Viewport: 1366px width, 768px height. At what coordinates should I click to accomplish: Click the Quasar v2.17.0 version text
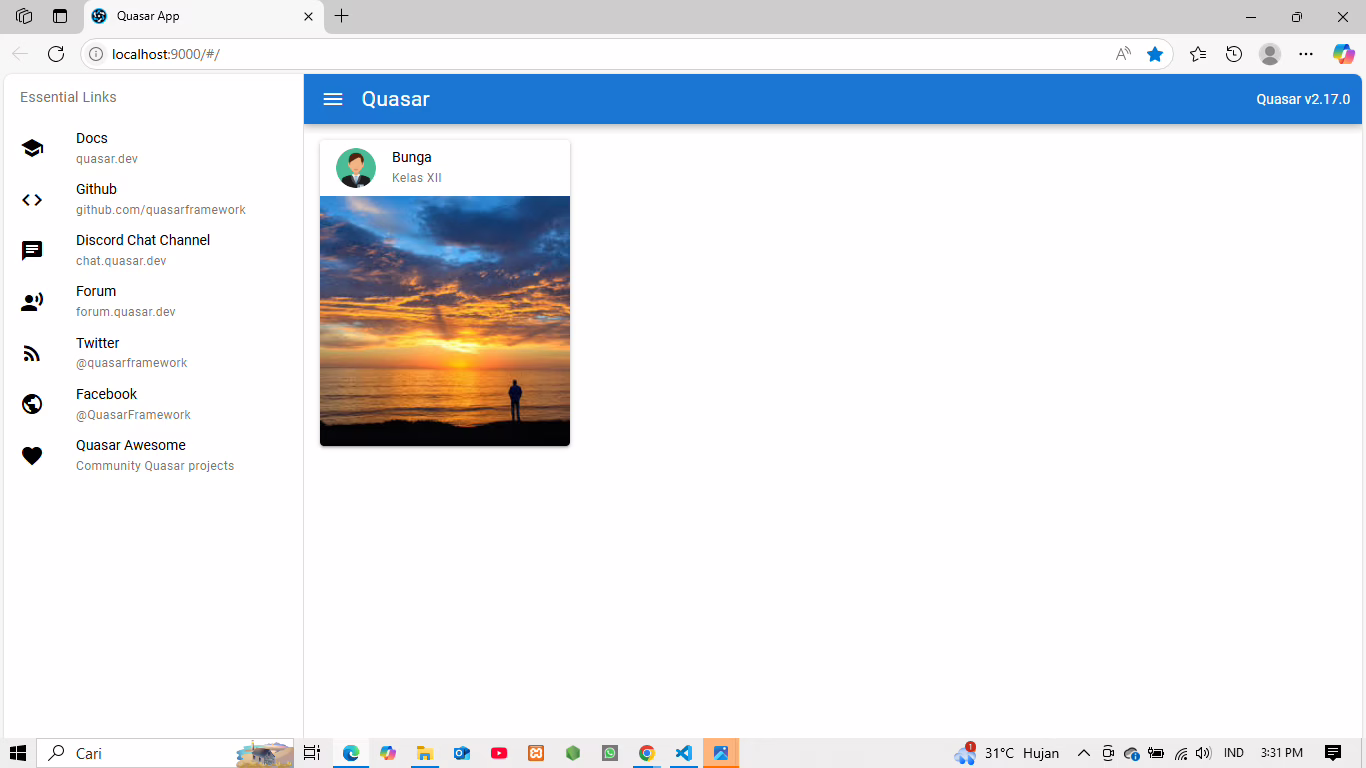coord(1303,99)
